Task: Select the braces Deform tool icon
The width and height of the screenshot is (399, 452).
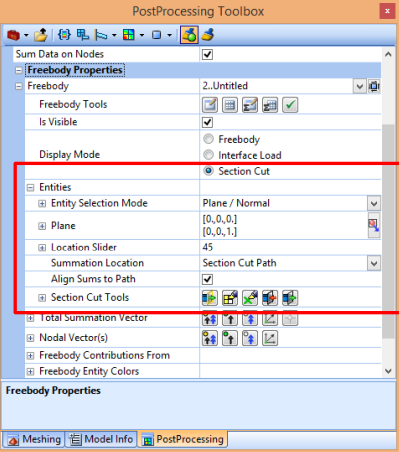Action: [x=64, y=35]
